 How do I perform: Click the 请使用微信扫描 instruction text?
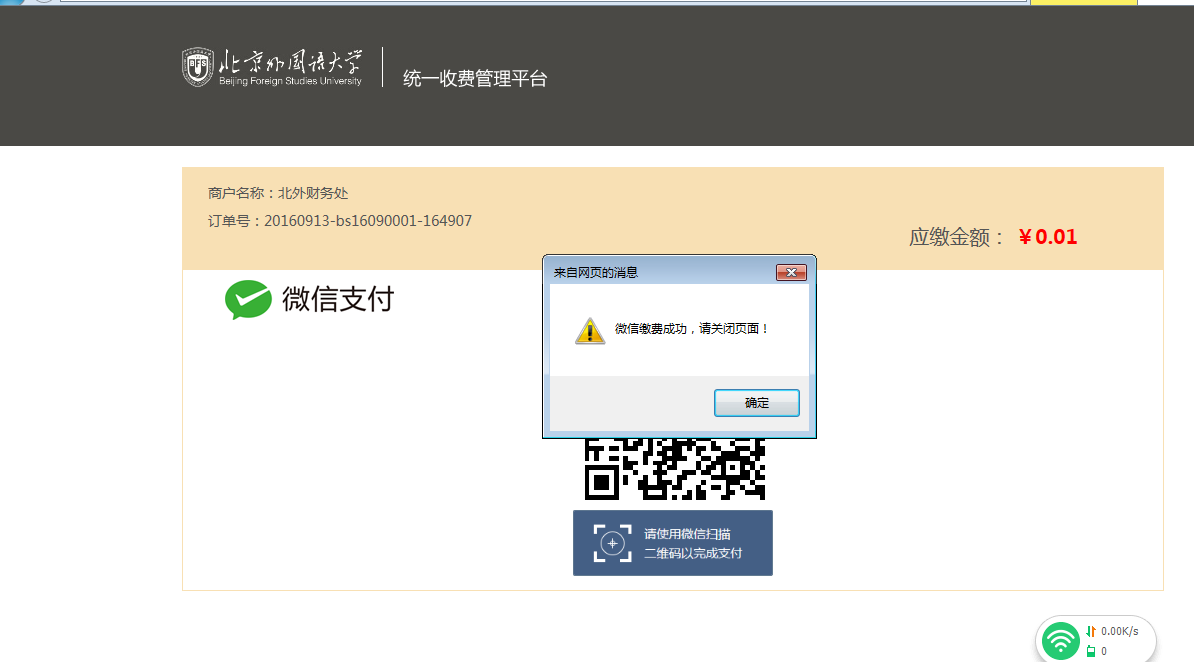pos(687,534)
